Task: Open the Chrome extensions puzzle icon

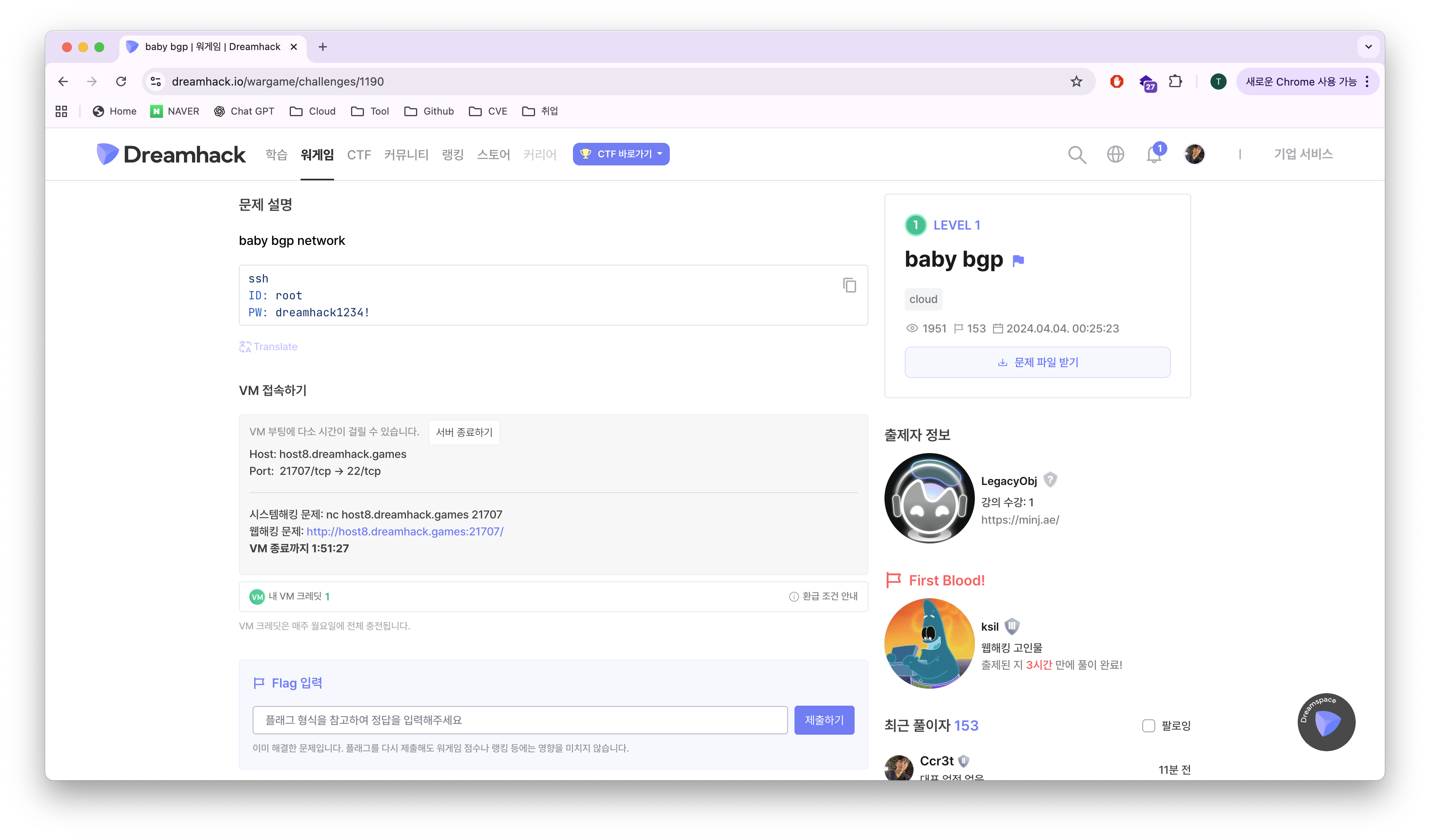Action: tap(1175, 82)
